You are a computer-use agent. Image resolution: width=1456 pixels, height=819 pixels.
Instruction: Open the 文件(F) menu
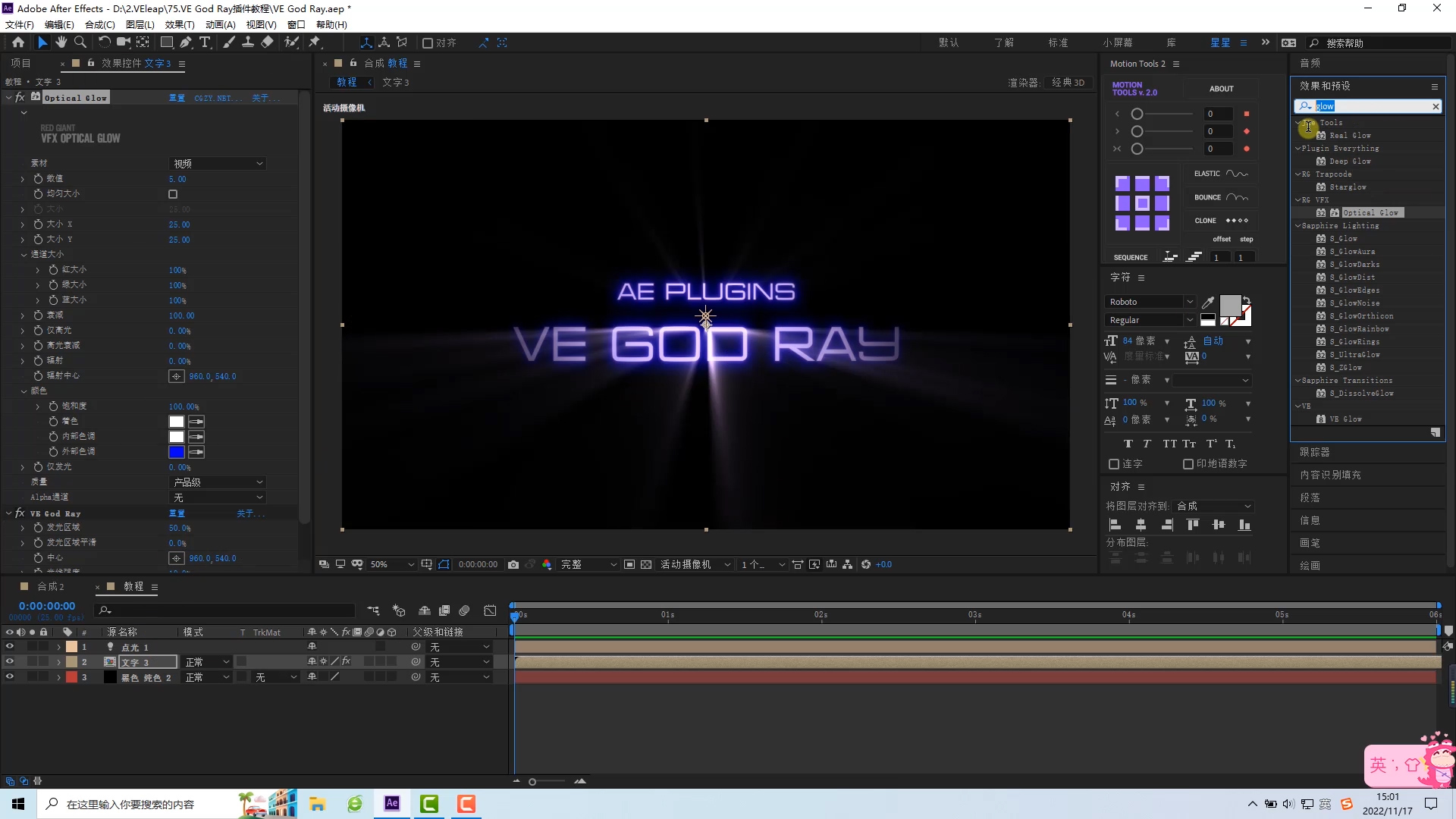pos(19,24)
